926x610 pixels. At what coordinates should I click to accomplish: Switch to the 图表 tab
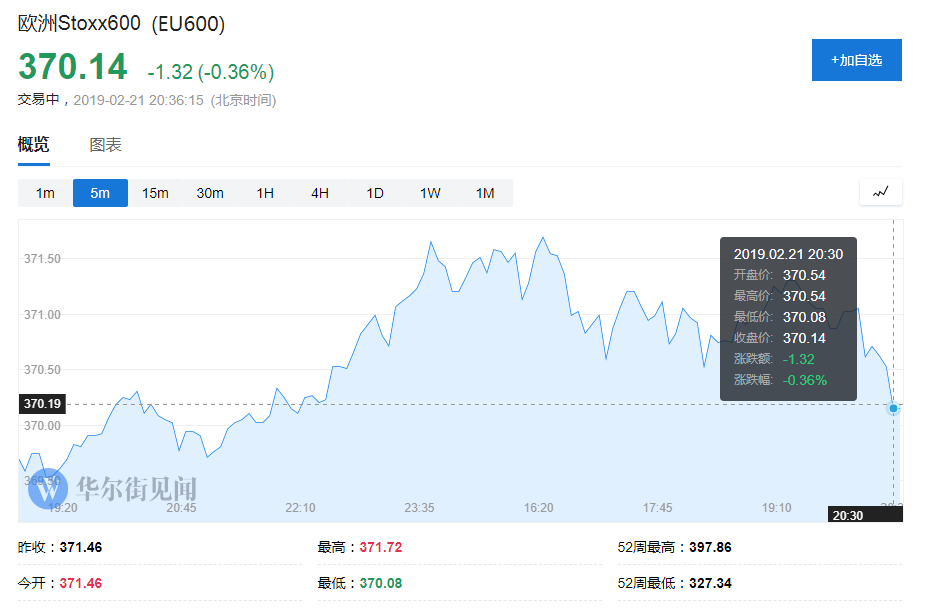[x=105, y=145]
